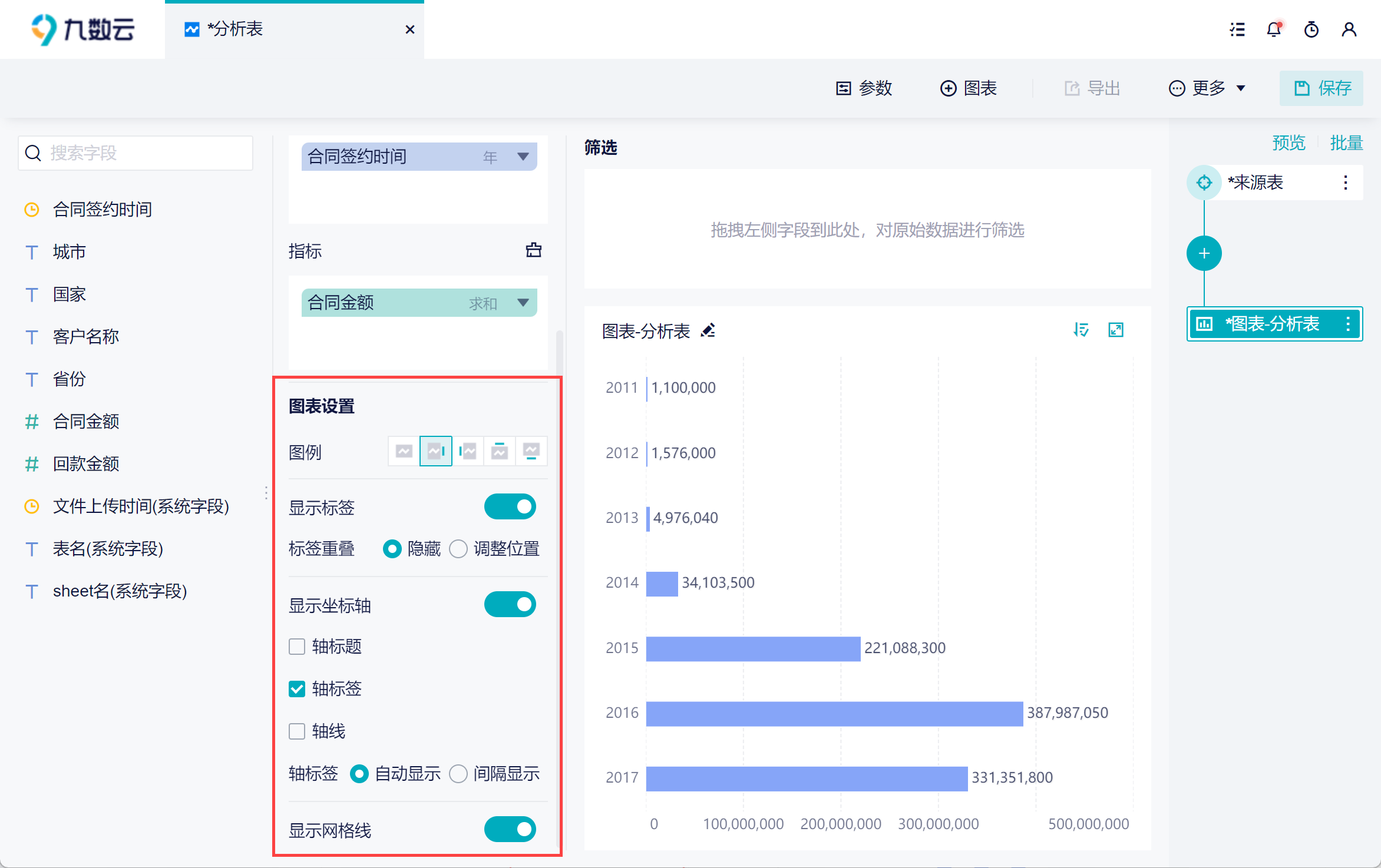The image size is (1381, 868).
Task: Switch to the *分析表 tab
Action: [236, 29]
